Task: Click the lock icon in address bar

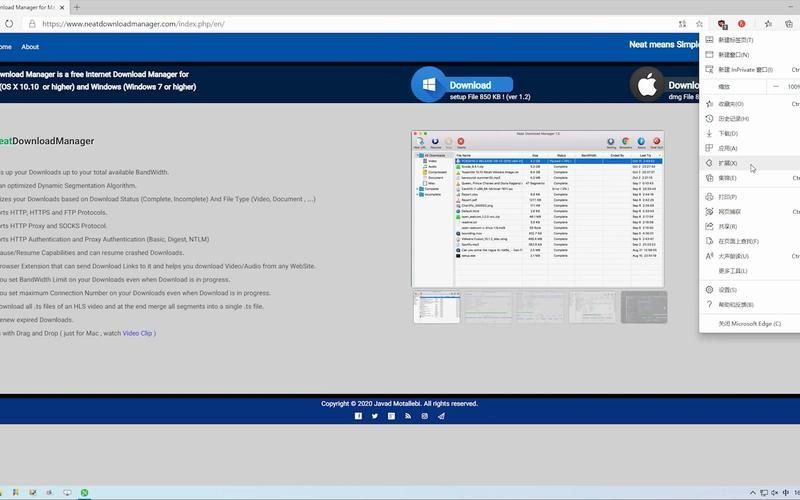Action: (x=32, y=24)
